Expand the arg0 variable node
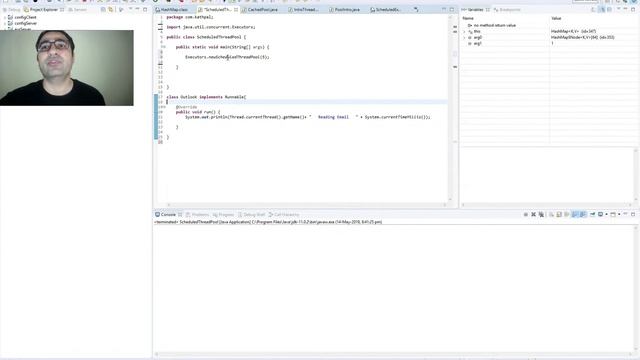640x360 pixels. point(464,37)
